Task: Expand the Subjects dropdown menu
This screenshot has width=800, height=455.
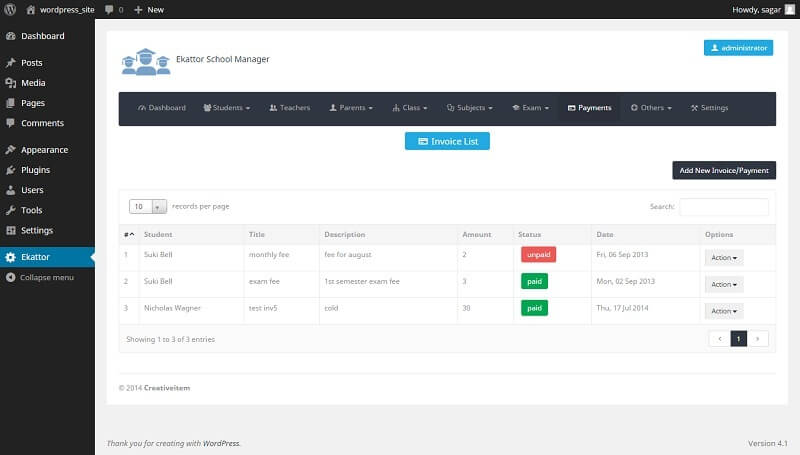Action: click(470, 108)
